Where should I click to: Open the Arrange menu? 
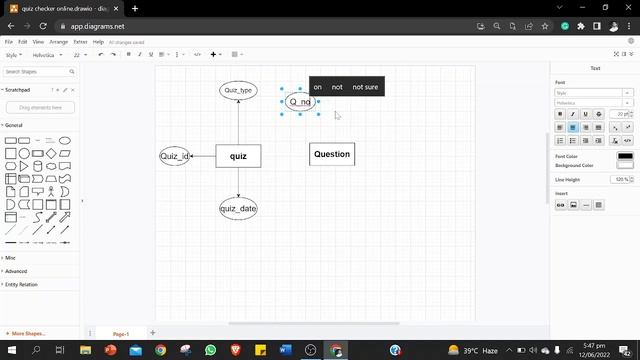click(58, 42)
